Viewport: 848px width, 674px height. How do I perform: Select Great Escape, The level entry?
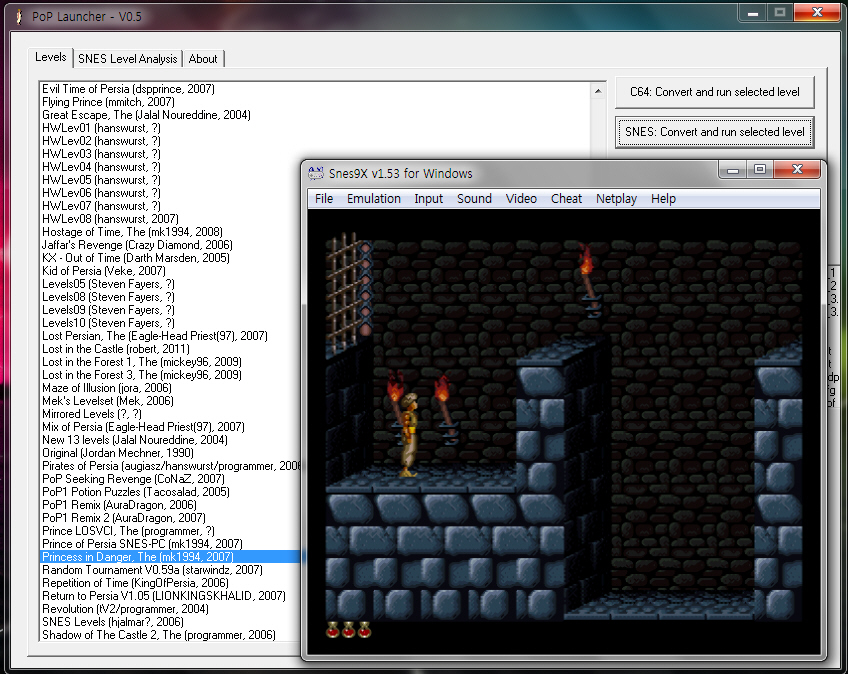click(x=146, y=115)
